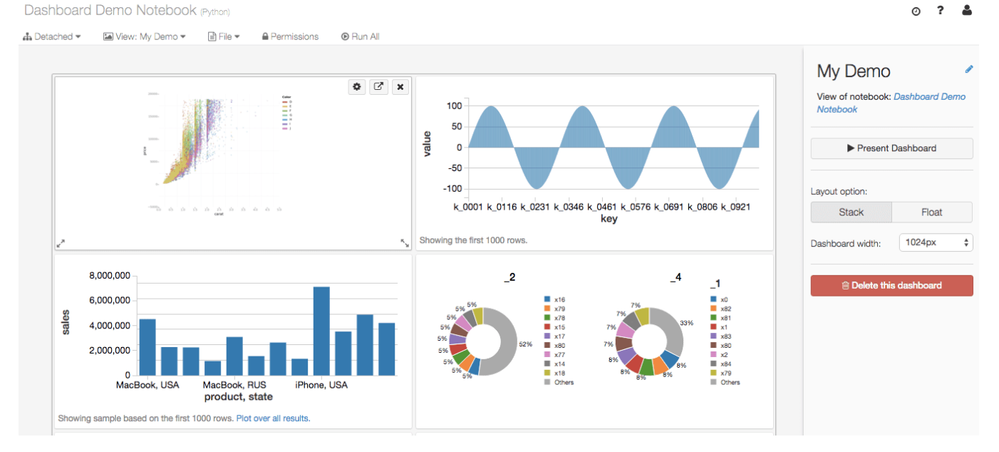Open the File menu
The width and height of the screenshot is (999, 452).
pos(223,37)
